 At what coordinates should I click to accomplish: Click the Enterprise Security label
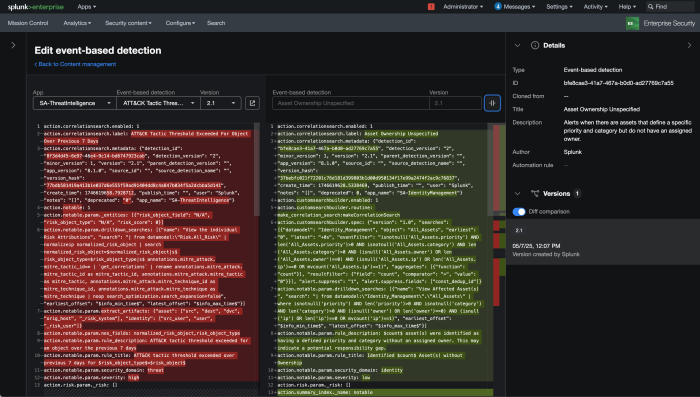669,23
